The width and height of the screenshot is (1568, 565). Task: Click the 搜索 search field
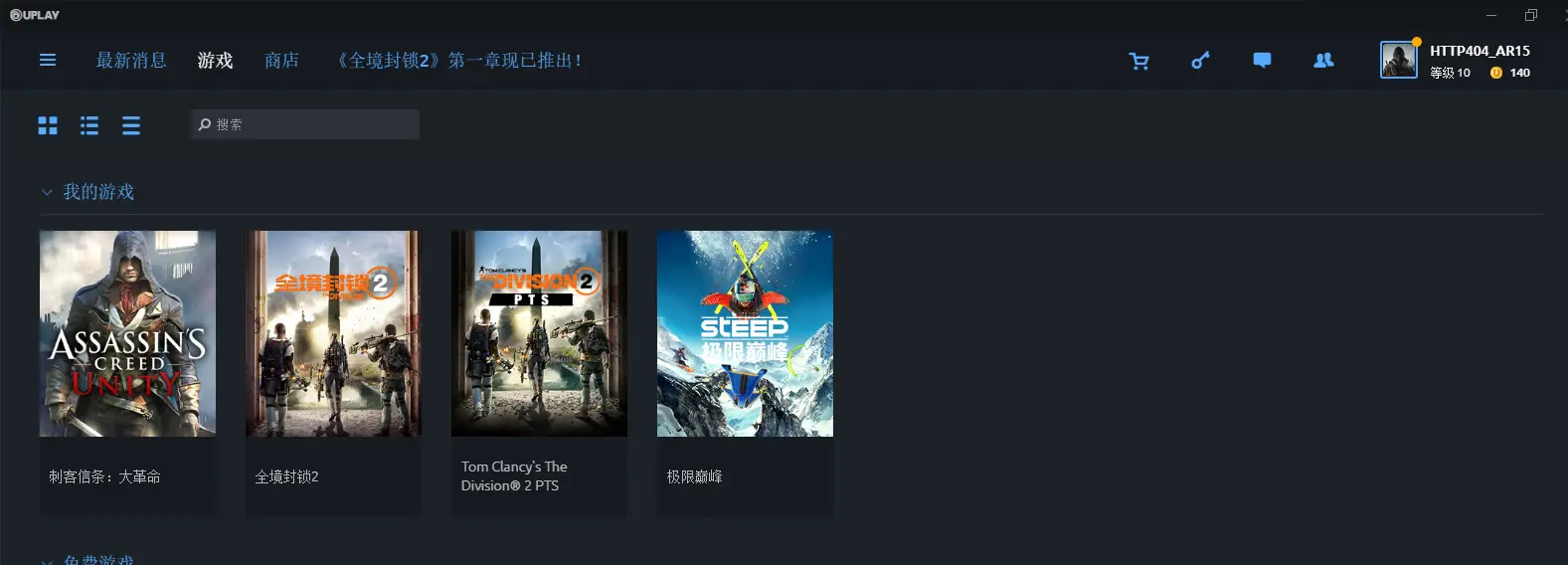[x=304, y=124]
